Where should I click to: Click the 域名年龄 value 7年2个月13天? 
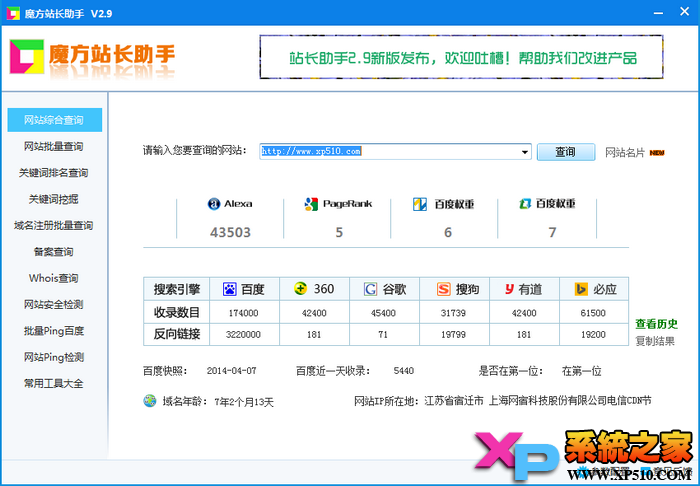(x=244, y=402)
